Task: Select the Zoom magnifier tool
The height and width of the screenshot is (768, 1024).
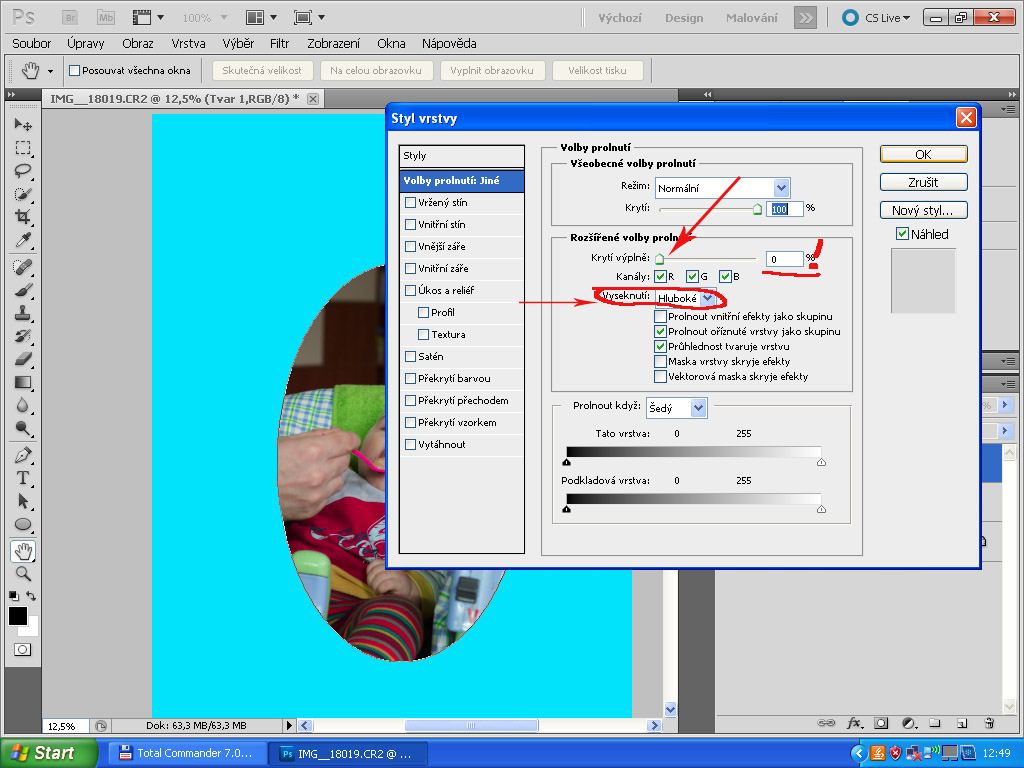Action: [x=23, y=574]
